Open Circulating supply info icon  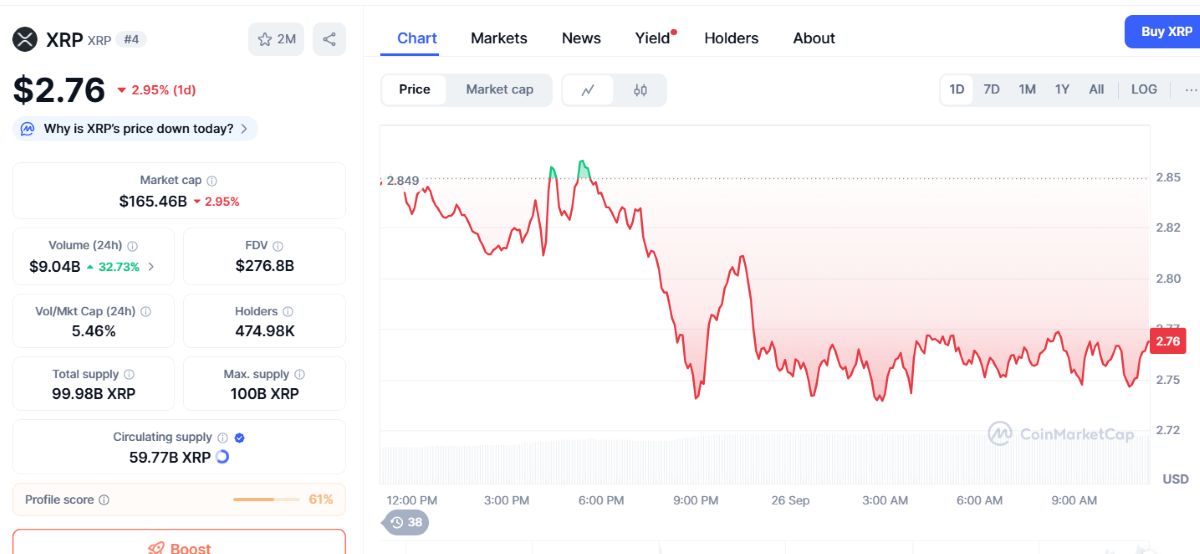[223, 438]
